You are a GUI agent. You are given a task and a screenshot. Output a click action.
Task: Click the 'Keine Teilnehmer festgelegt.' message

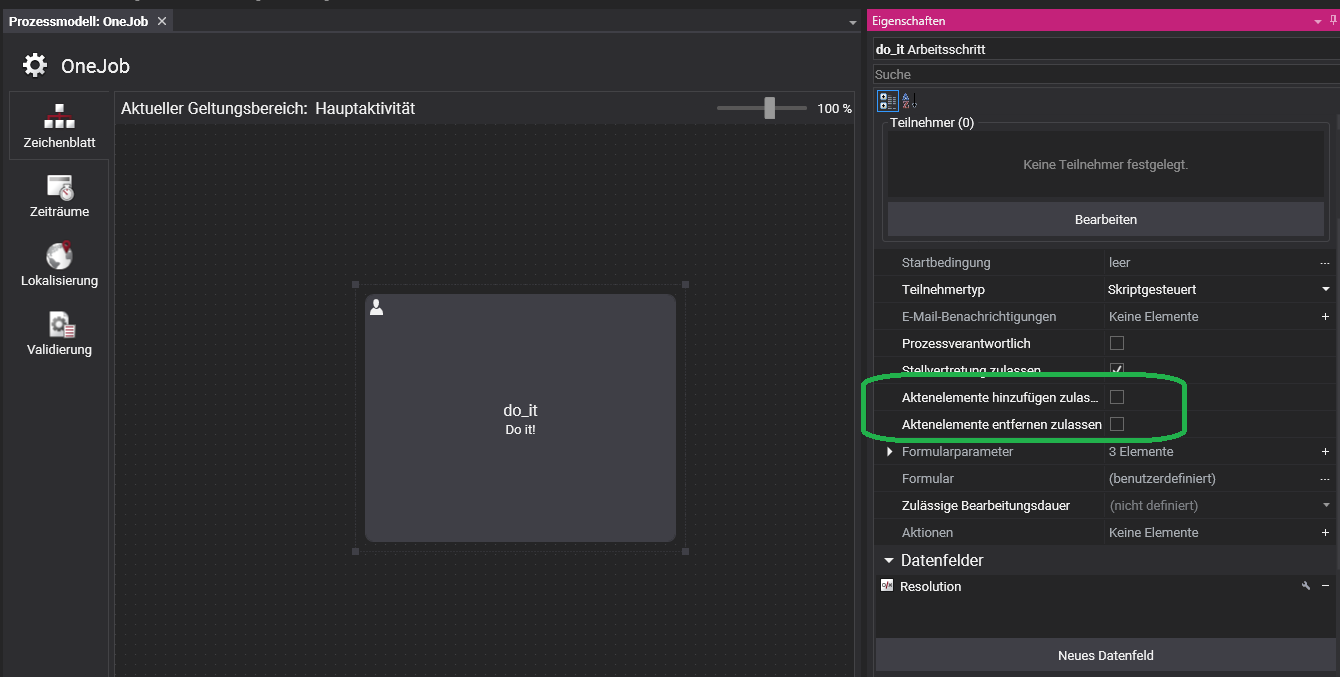[x=1106, y=164]
